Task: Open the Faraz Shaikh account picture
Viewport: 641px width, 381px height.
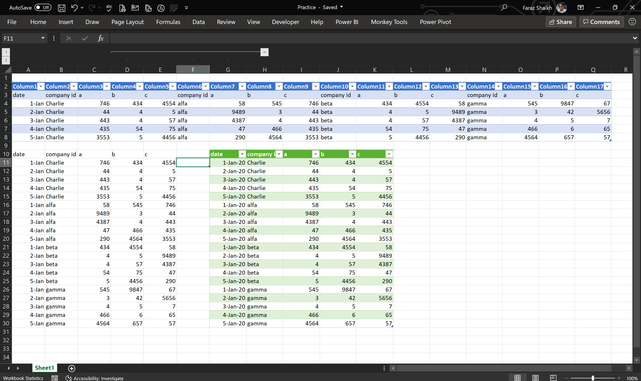Action: [561, 7]
